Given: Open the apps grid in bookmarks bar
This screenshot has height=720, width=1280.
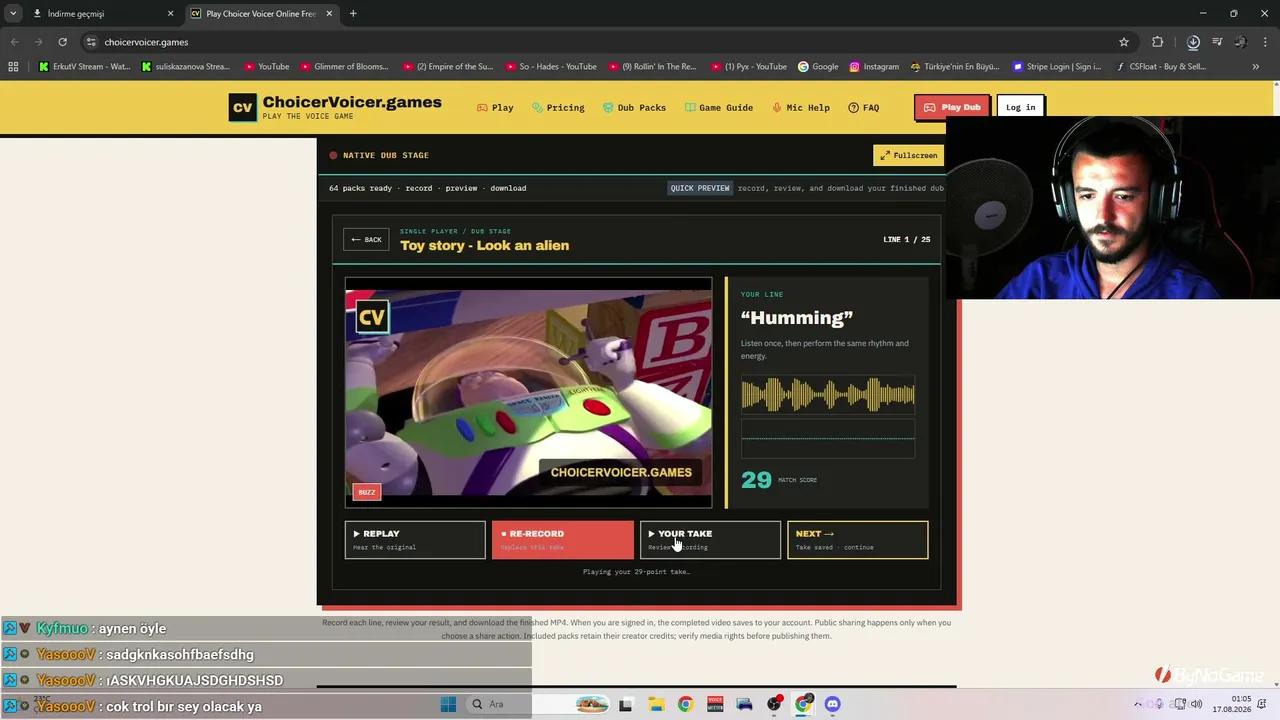Looking at the screenshot, I should pyautogui.click(x=13, y=67).
